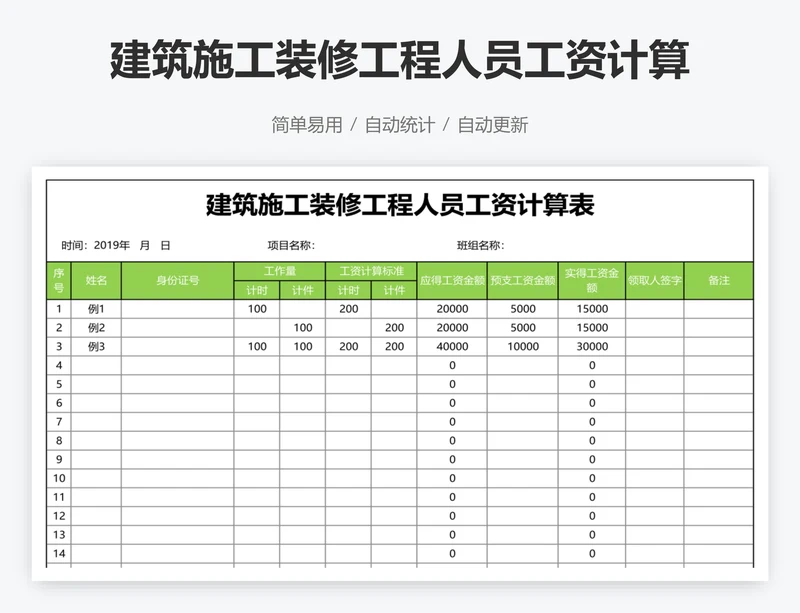Select the 应得工资金额 header cell
800x613 pixels.
(x=452, y=281)
